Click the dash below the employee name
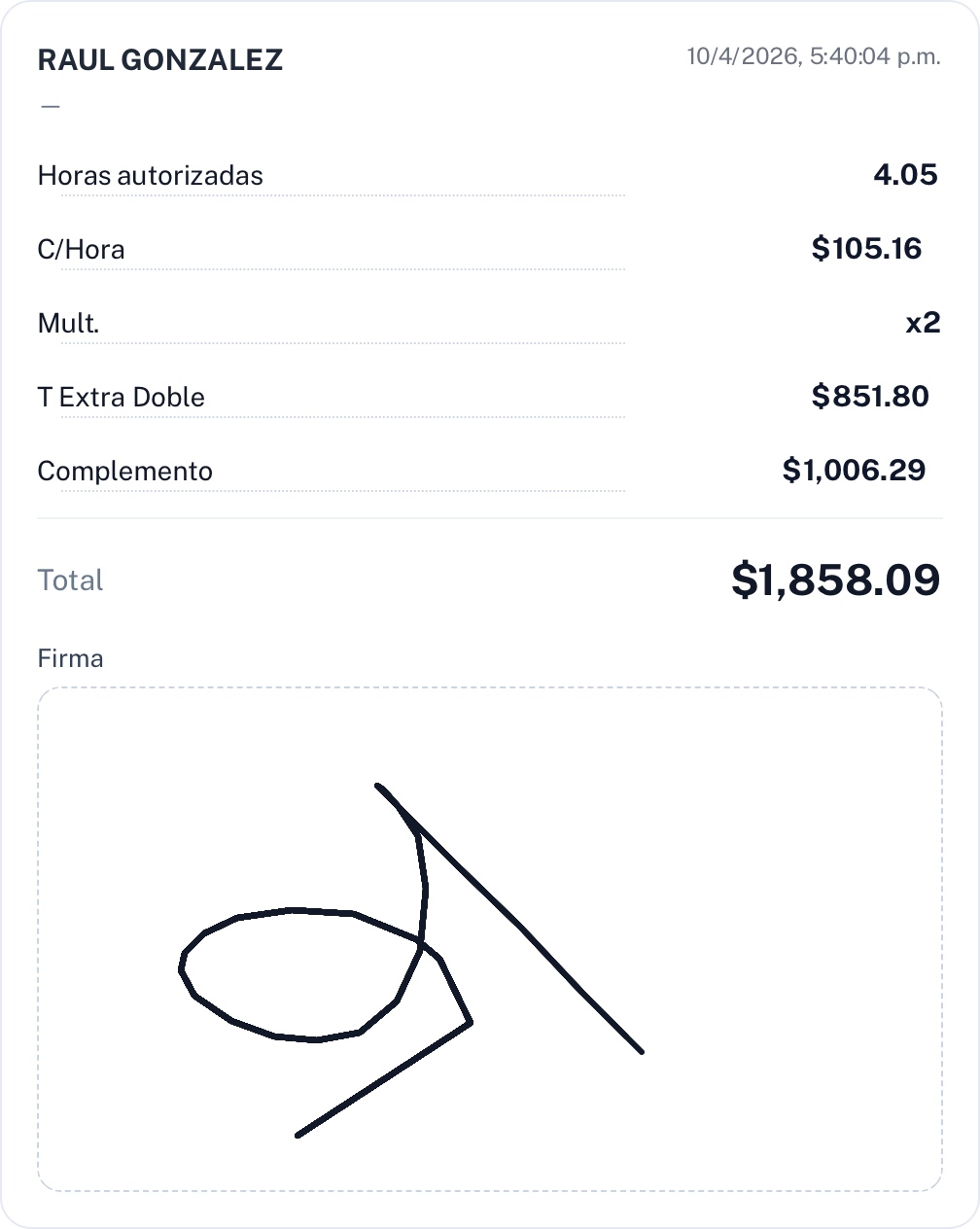This screenshot has width=980, height=1229. coord(51,106)
